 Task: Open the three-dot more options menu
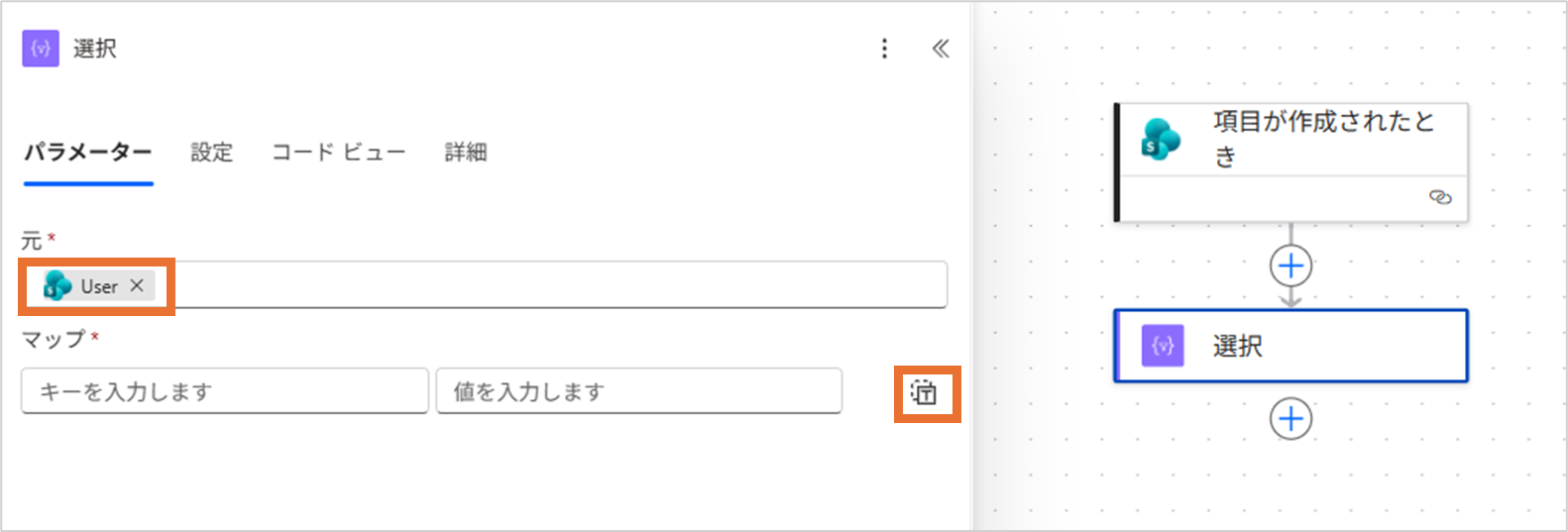pyautogui.click(x=884, y=49)
